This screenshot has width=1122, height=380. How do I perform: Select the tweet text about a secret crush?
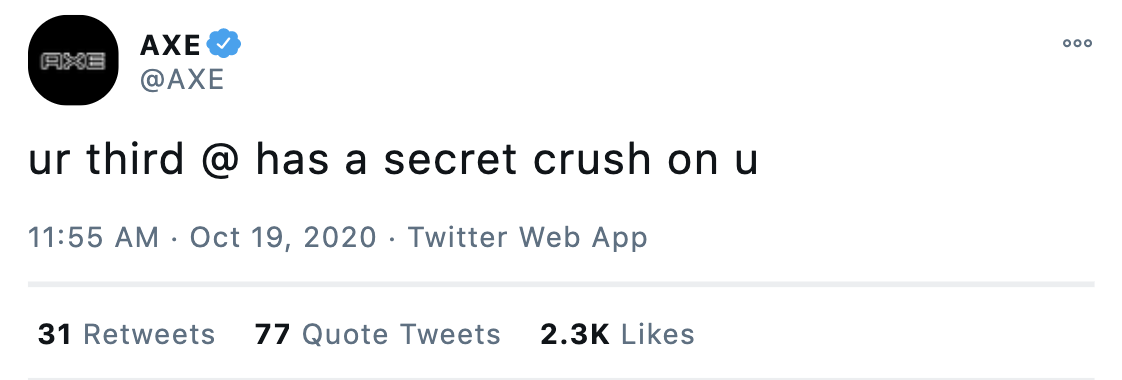[393, 160]
